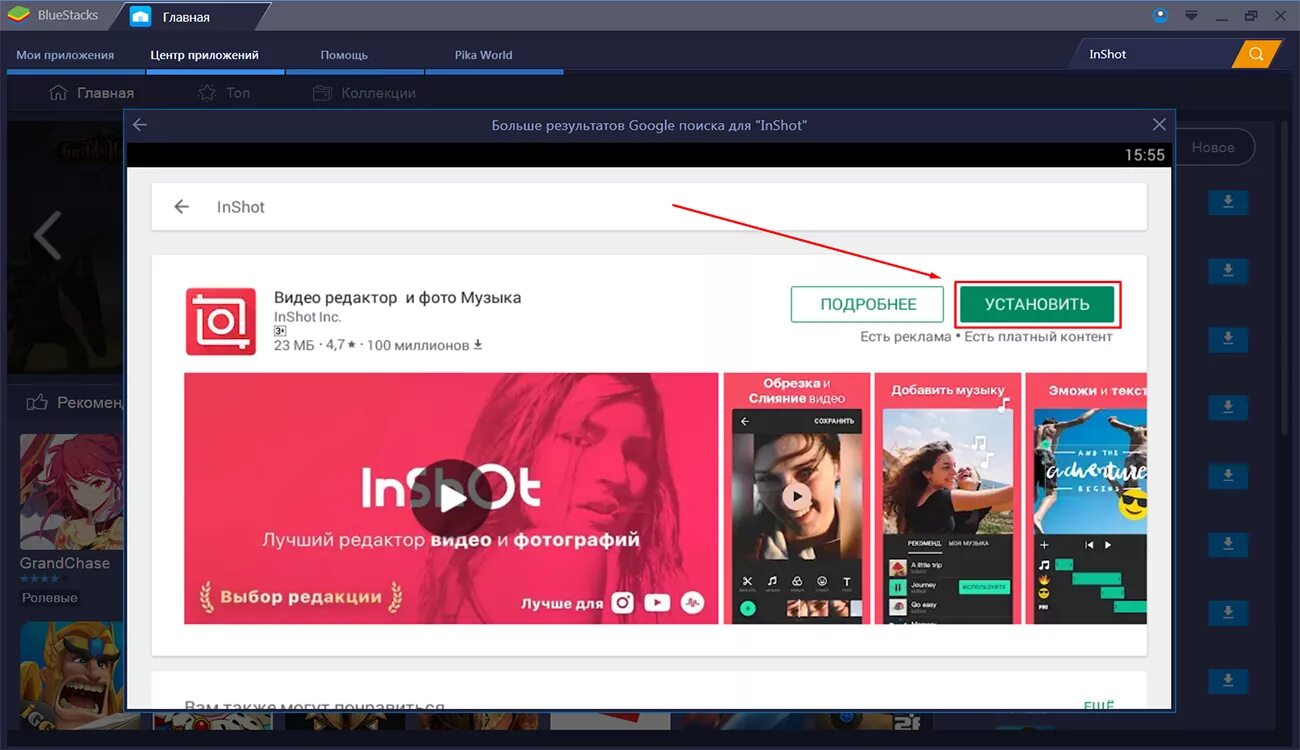Click the BlueStacks logo in title bar
This screenshot has width=1300, height=750.
(18, 16)
